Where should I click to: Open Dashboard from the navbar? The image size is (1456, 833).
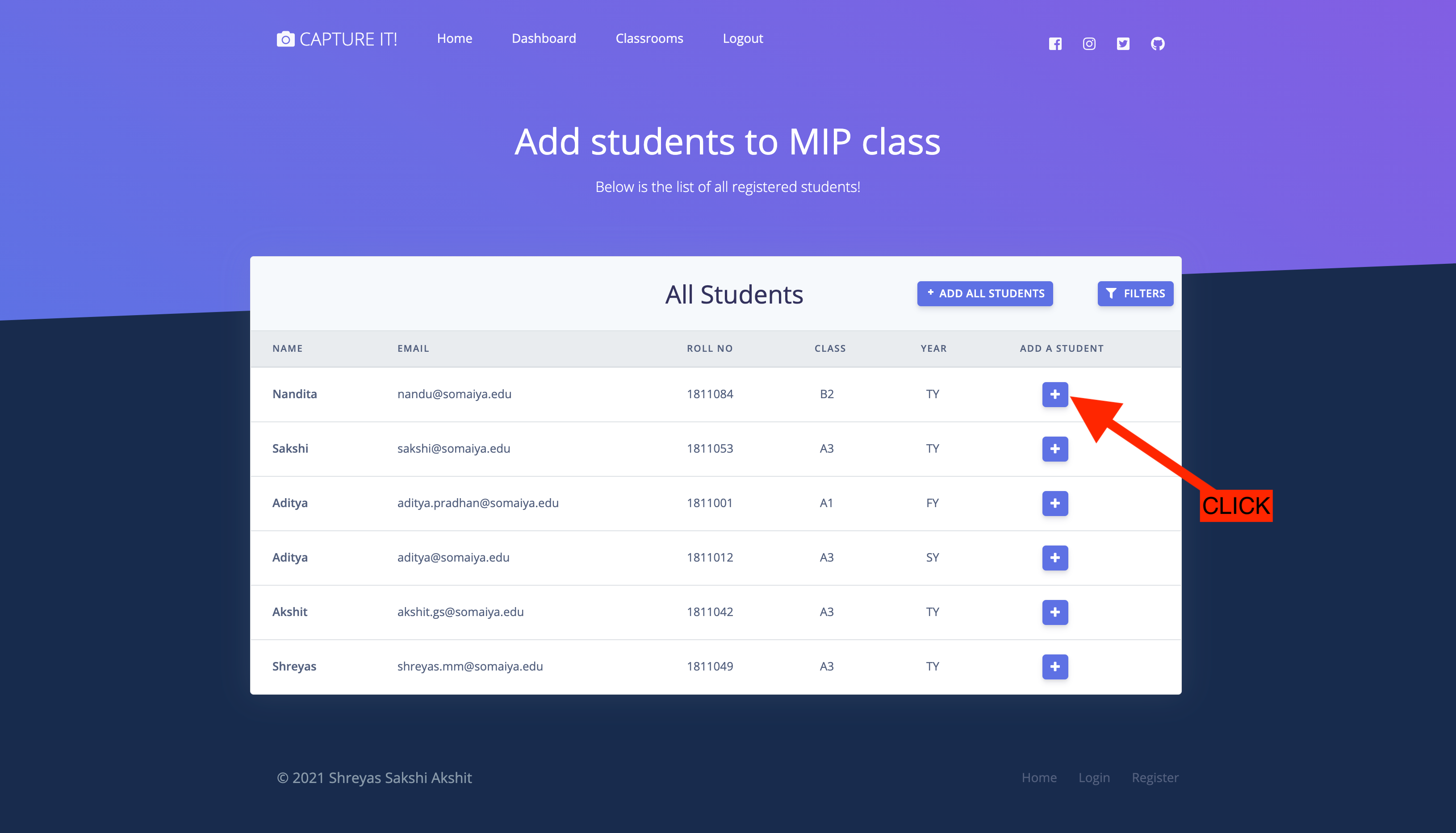(543, 38)
